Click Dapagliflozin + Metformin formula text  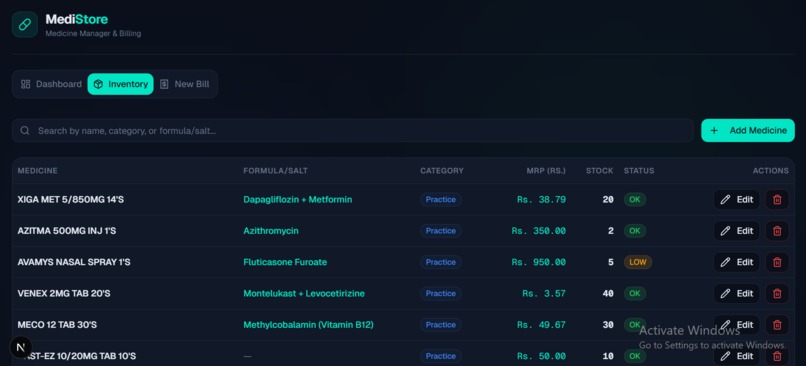pyautogui.click(x=298, y=199)
